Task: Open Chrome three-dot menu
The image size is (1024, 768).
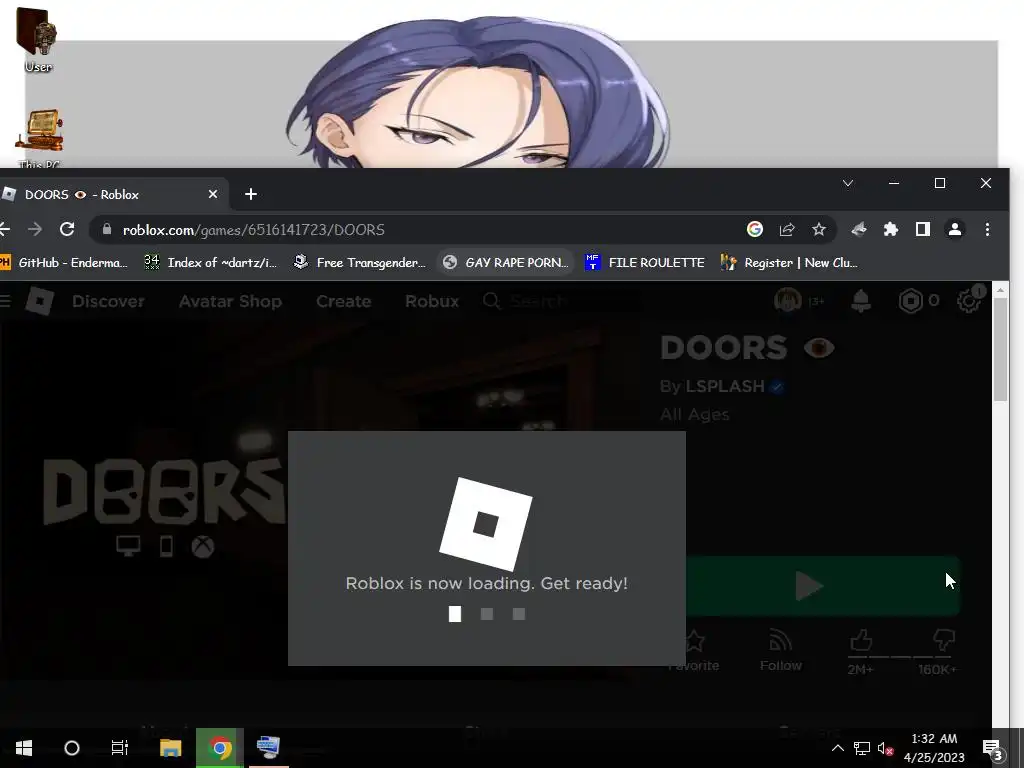Action: pyautogui.click(x=987, y=229)
